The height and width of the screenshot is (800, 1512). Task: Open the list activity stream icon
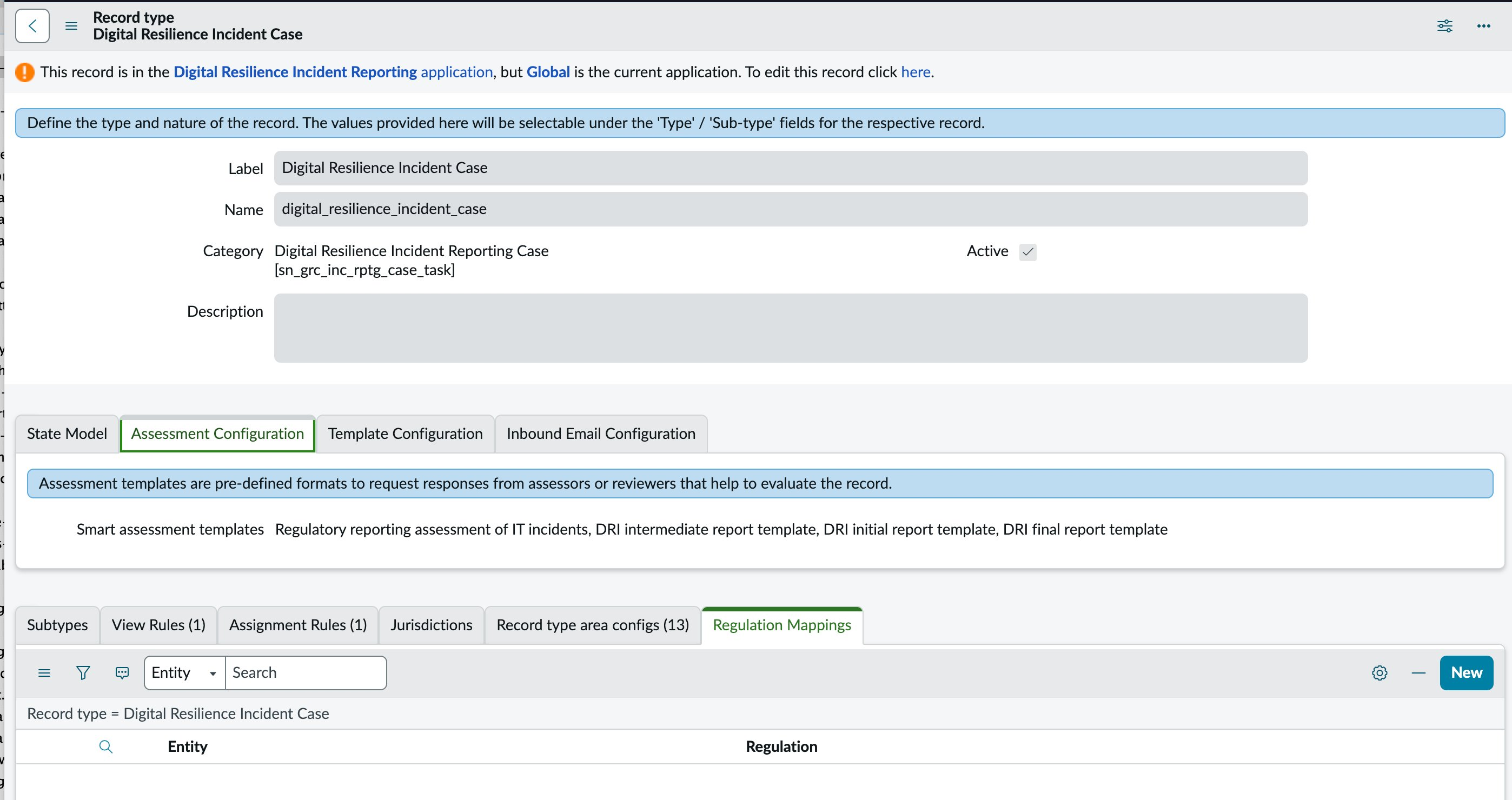coord(122,673)
